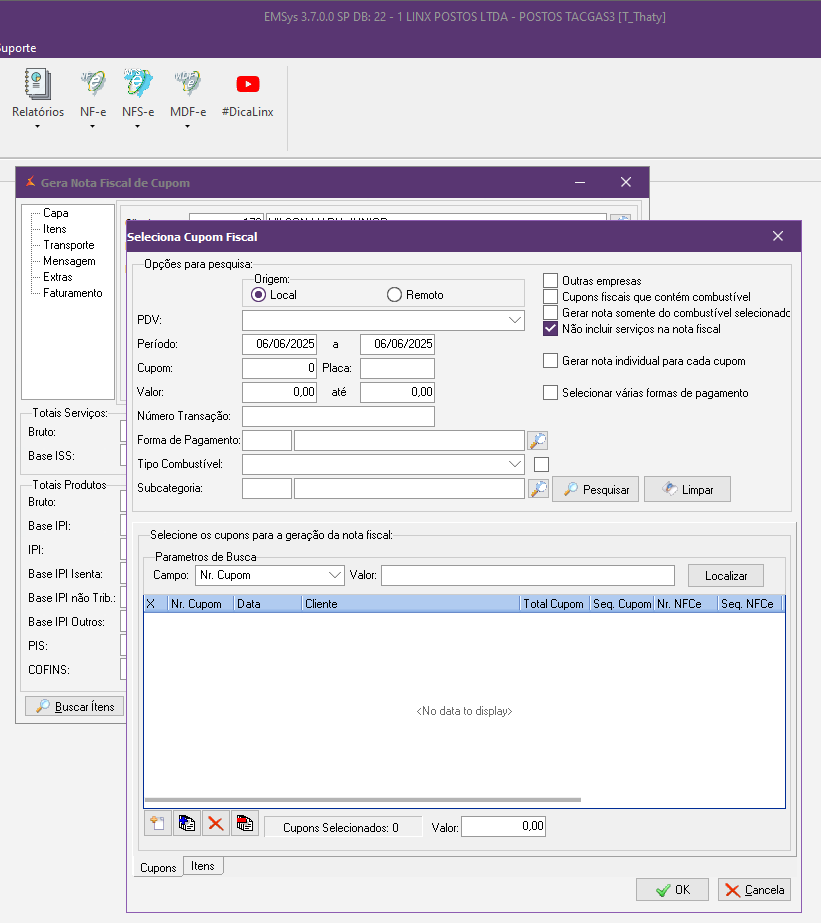Select the Remoto origin option
Viewport: 821px width, 923px height.
(x=394, y=295)
